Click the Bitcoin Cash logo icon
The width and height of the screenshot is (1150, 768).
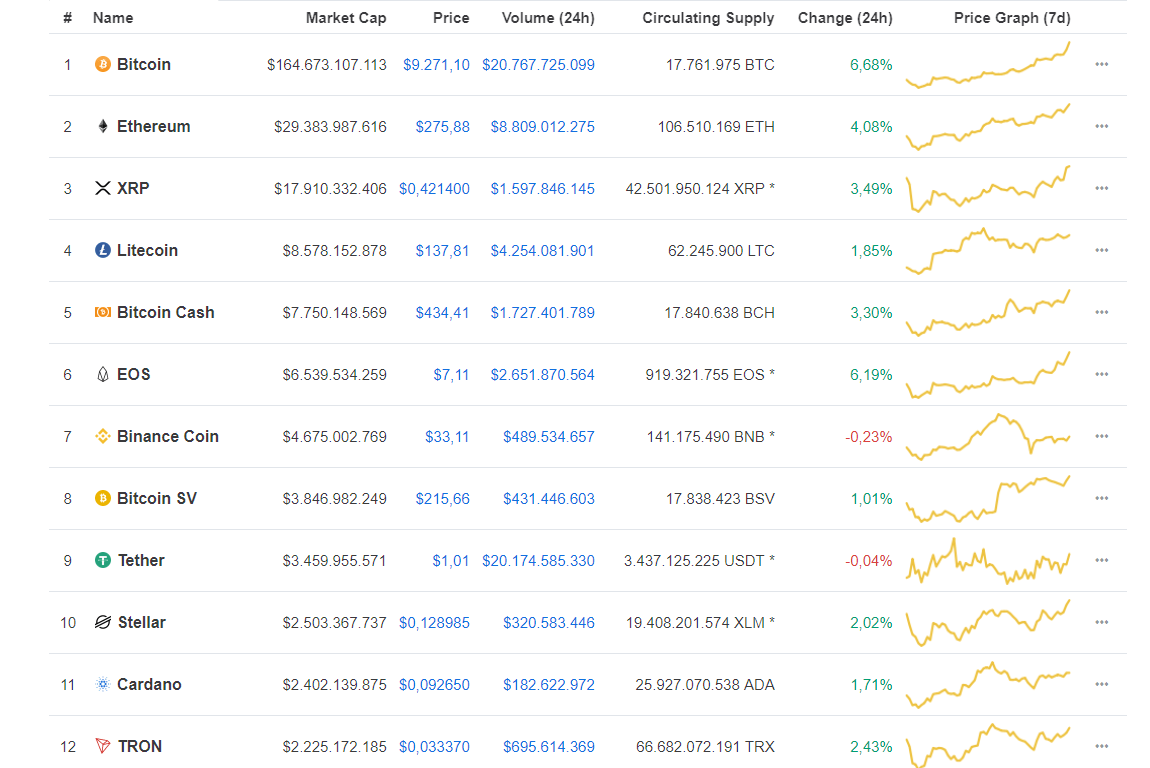click(103, 312)
